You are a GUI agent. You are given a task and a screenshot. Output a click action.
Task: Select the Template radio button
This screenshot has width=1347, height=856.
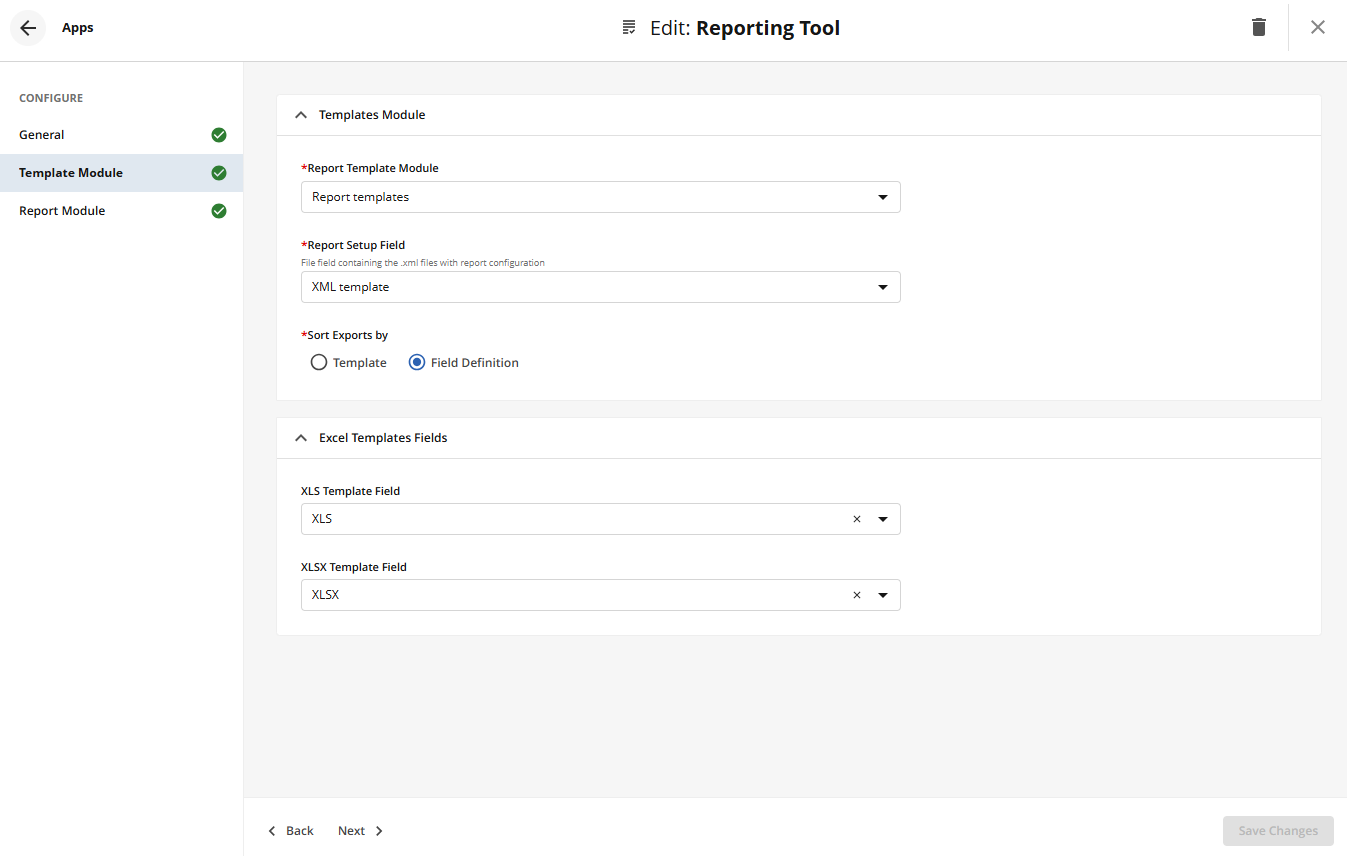[319, 362]
